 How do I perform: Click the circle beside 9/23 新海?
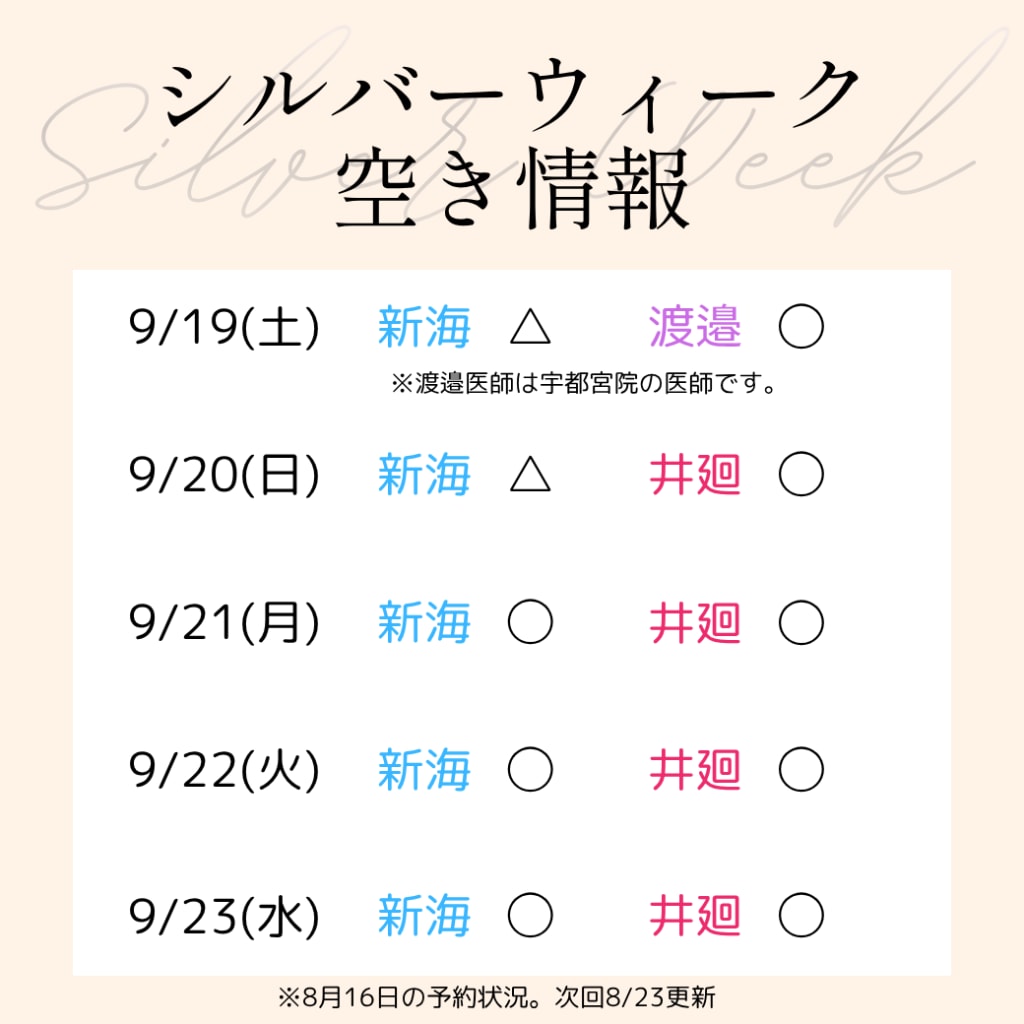click(x=530, y=915)
